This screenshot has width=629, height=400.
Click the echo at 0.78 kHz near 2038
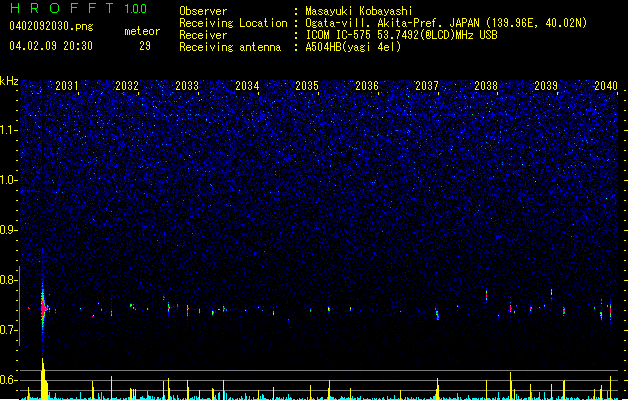tap(486, 295)
